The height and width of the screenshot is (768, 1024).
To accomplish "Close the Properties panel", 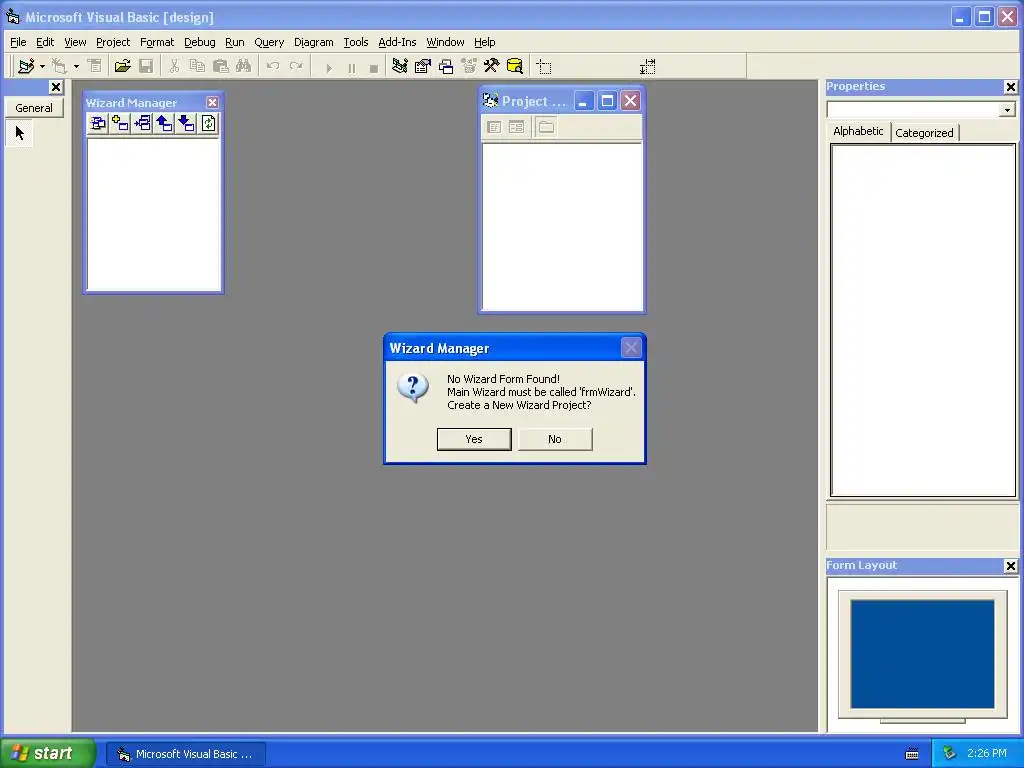I will coord(1010,87).
